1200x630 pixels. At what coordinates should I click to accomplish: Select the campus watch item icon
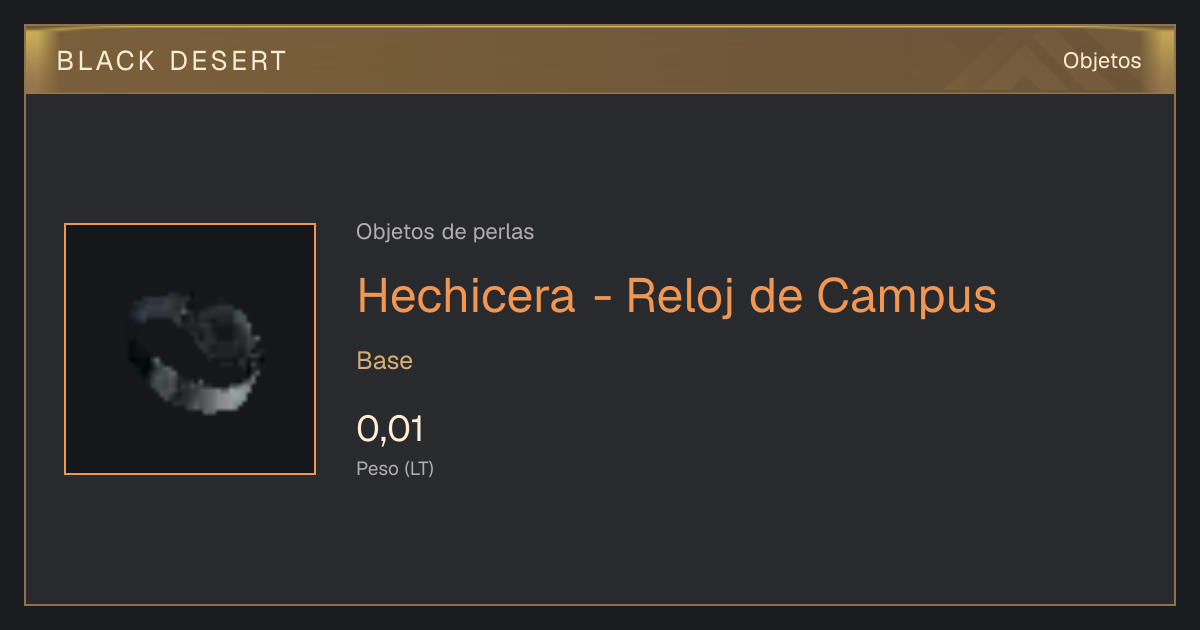click(190, 349)
